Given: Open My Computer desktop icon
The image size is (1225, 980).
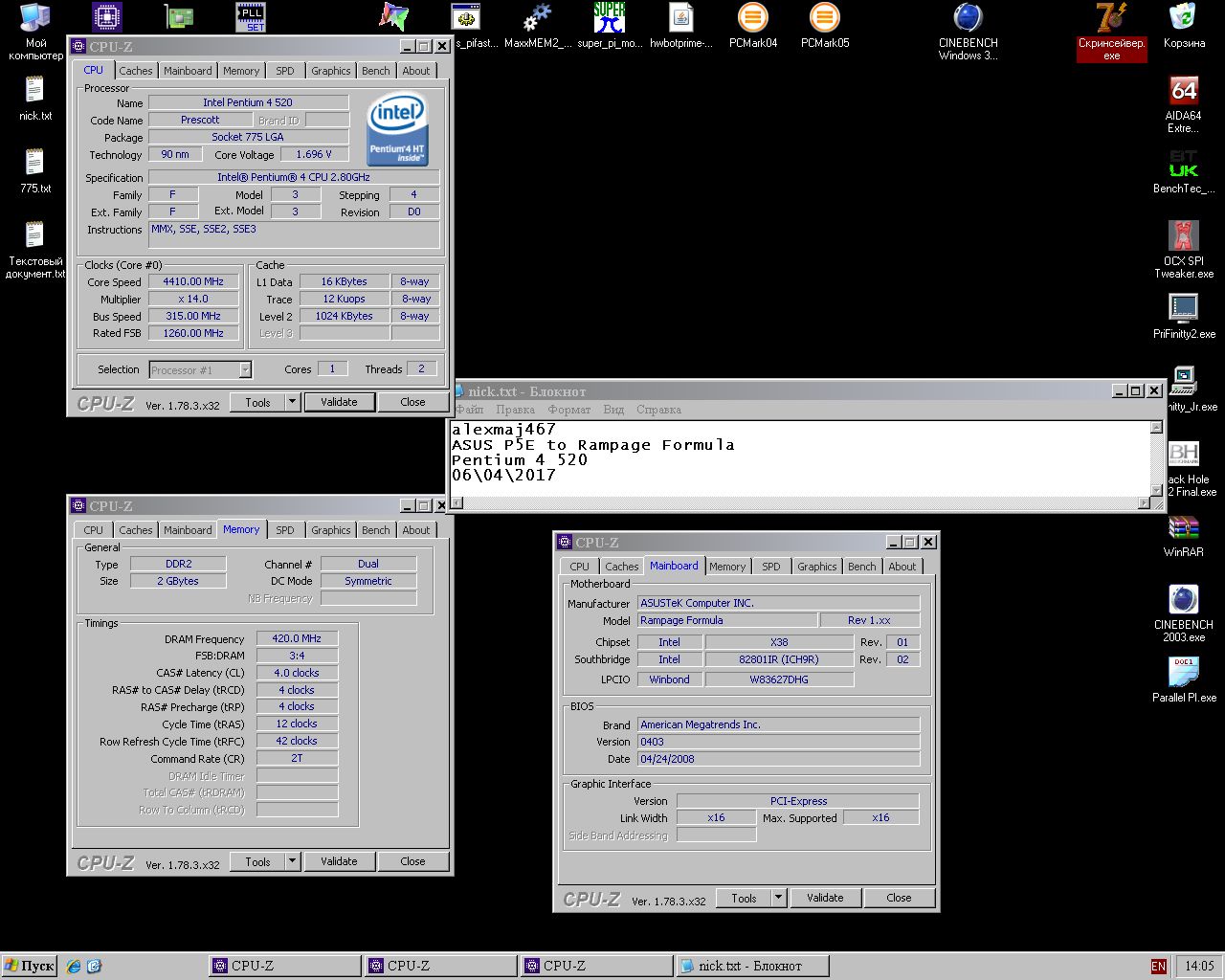Looking at the screenshot, I should pos(34,31).
